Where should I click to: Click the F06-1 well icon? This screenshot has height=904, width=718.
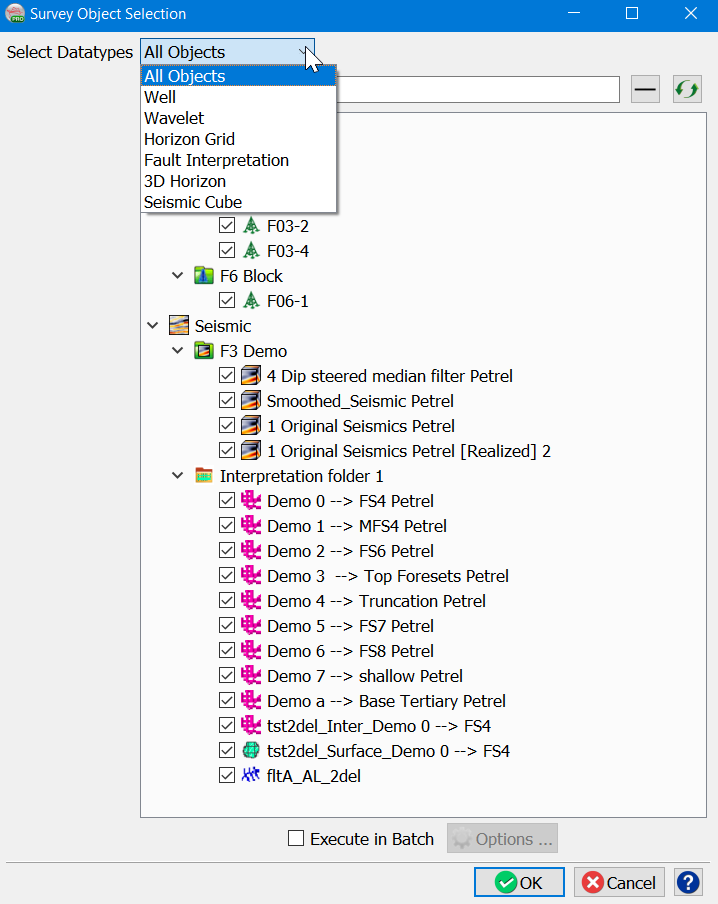pos(251,301)
